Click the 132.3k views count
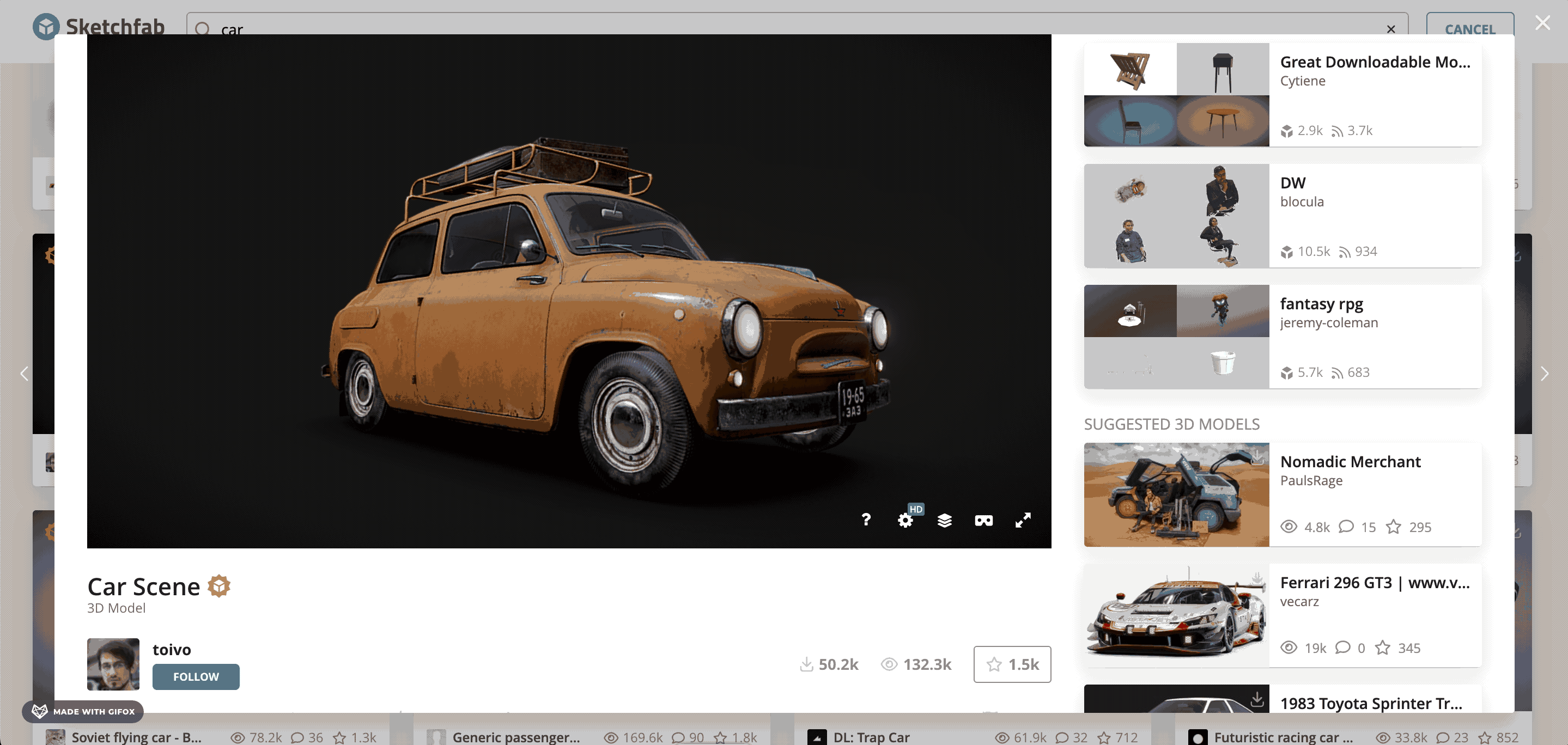The width and height of the screenshot is (1568, 745). pos(916,664)
